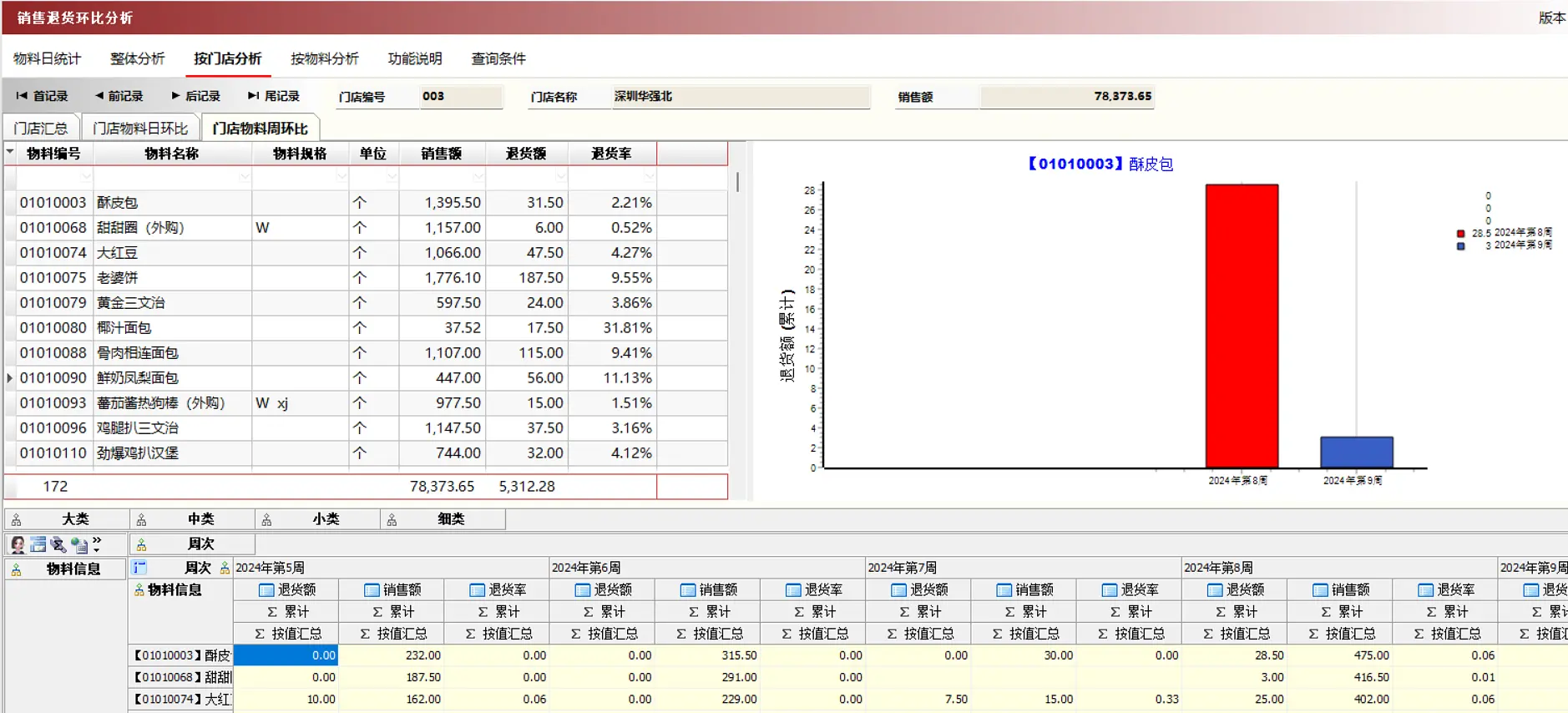Click the 2024年第7周 column group header
This screenshot has width=1568, height=713.
(1023, 568)
